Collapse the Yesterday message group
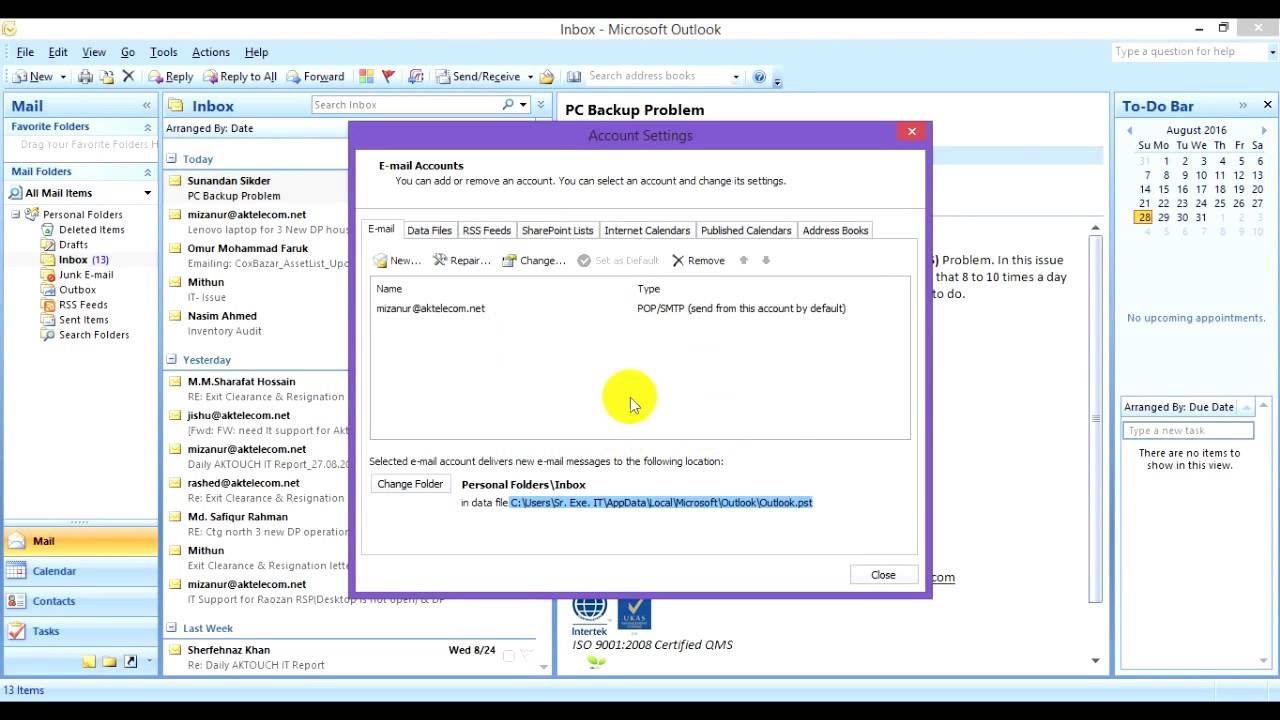The height and width of the screenshot is (720, 1280). click(172, 360)
